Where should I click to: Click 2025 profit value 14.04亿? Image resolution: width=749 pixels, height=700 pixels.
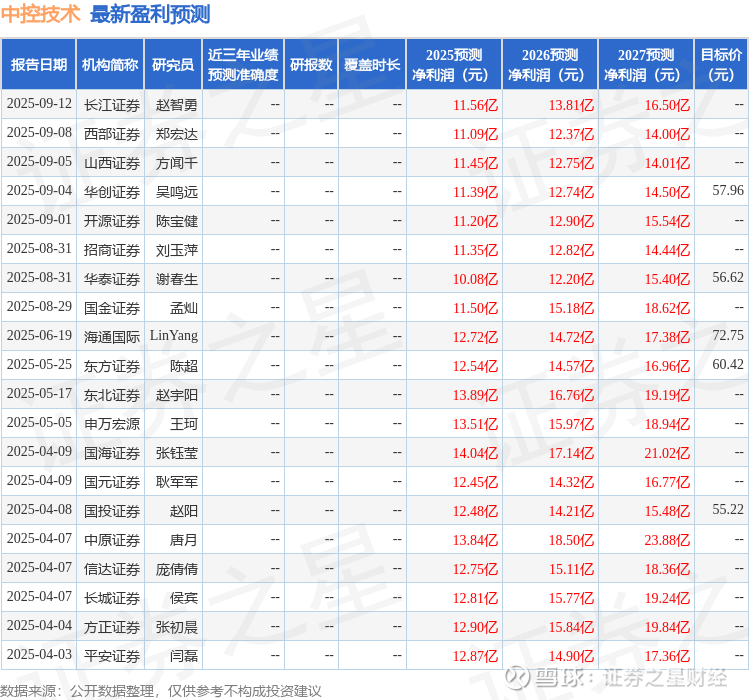475,453
